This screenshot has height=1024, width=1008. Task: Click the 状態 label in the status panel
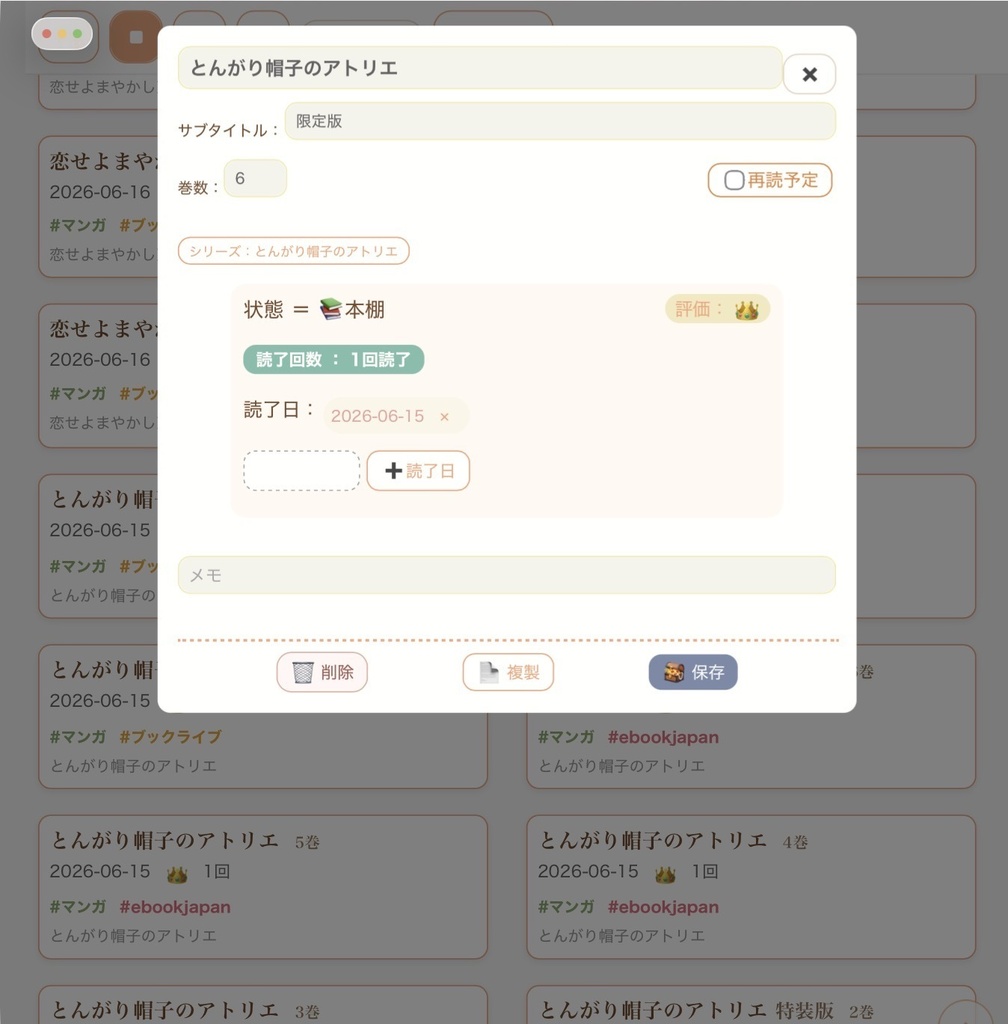coord(264,309)
